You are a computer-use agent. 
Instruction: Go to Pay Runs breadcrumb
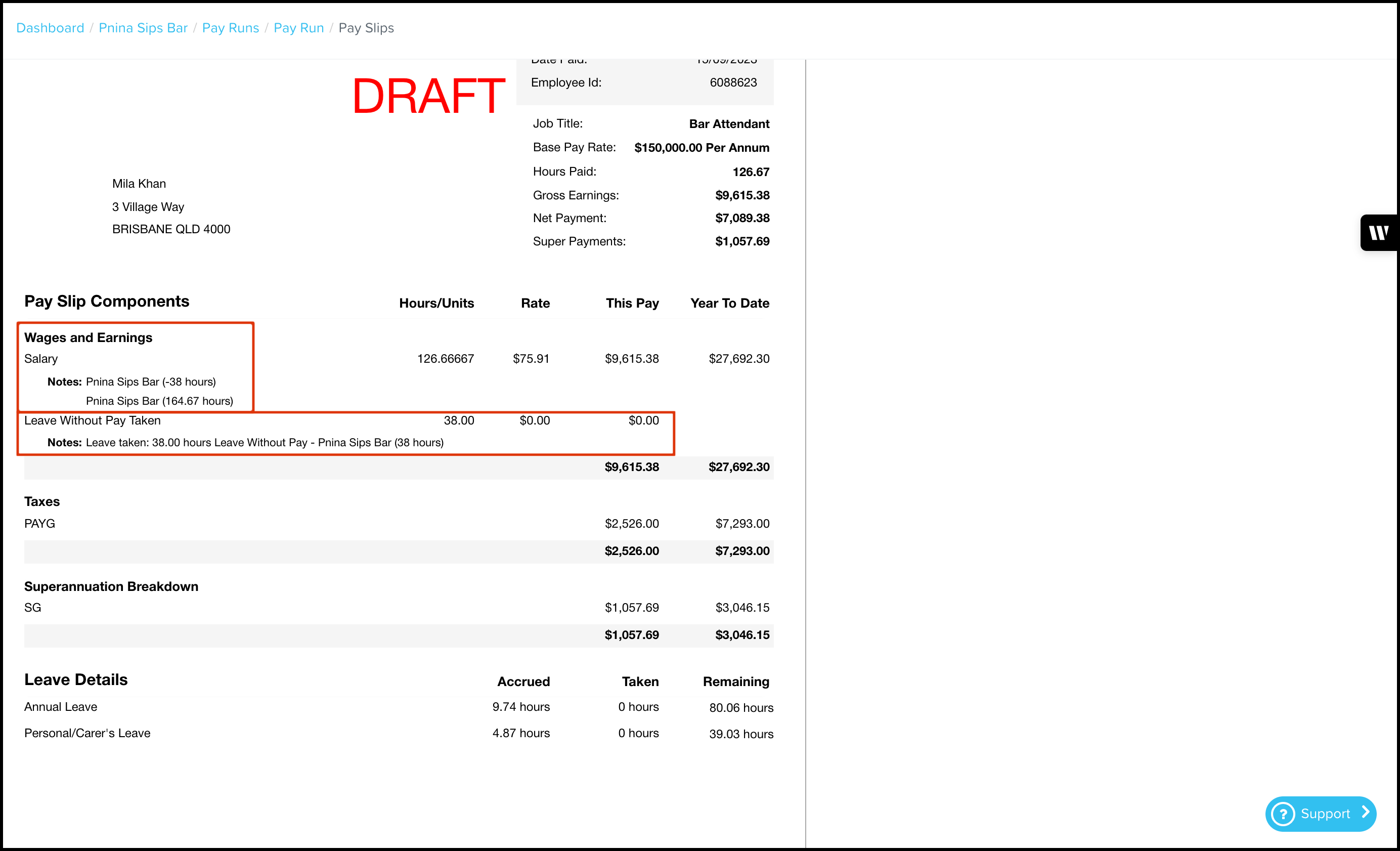click(x=230, y=28)
